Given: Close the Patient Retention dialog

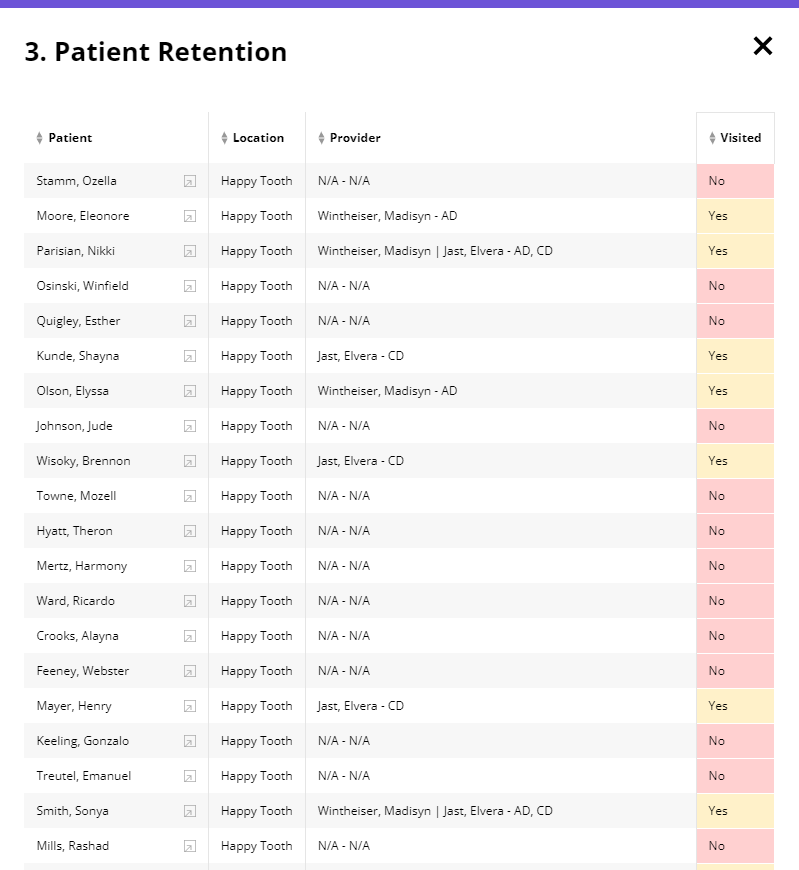Looking at the screenshot, I should tap(763, 46).
